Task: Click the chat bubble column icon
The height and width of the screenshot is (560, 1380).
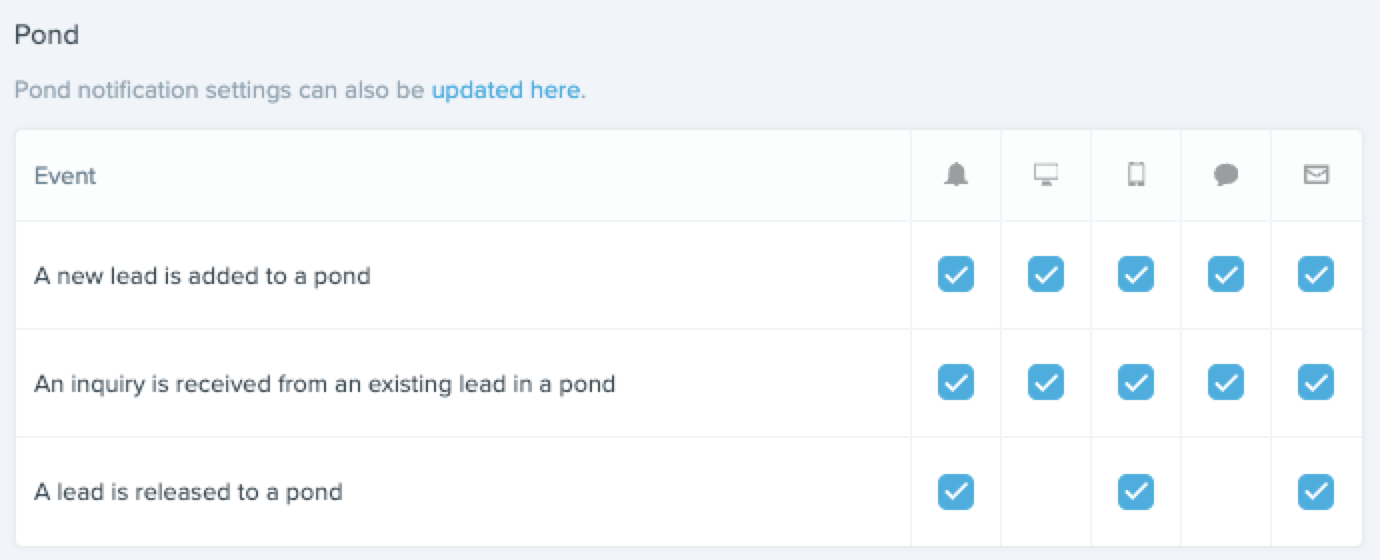Action: [1226, 175]
